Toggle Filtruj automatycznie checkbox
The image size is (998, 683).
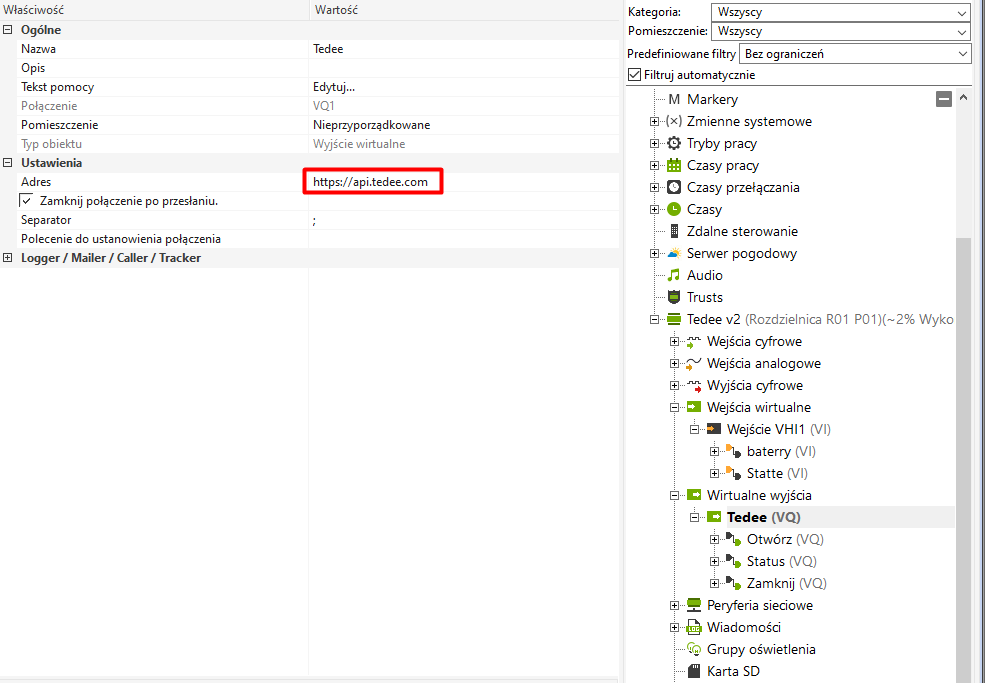pyautogui.click(x=634, y=75)
